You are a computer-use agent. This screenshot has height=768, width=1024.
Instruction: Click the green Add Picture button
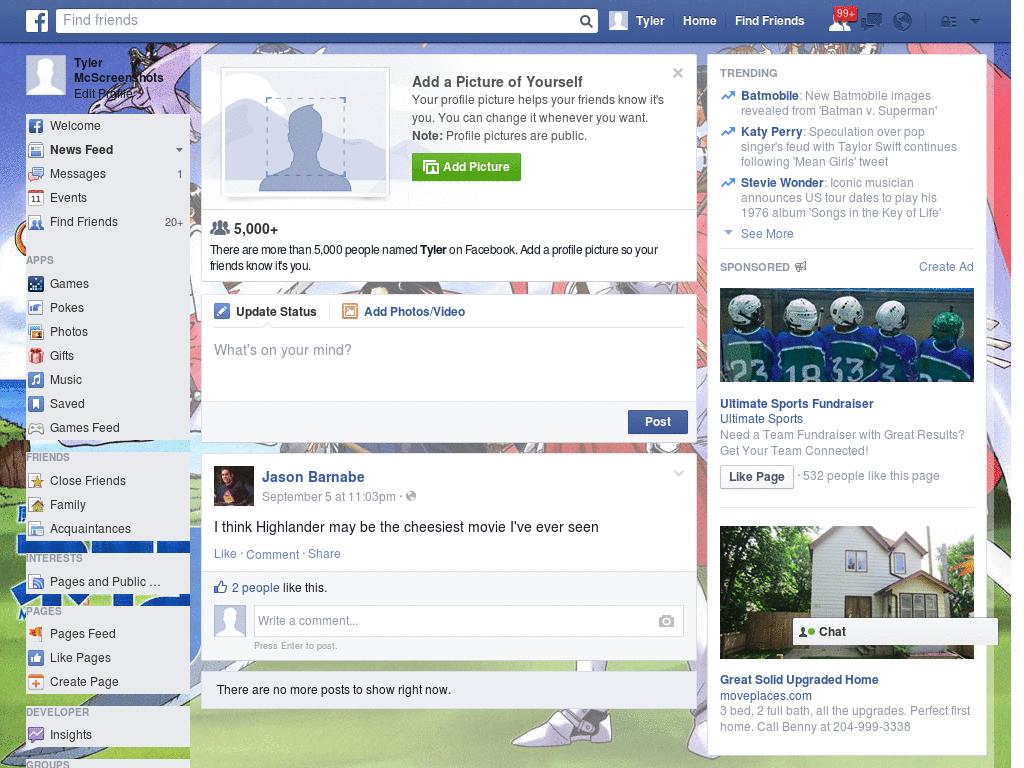click(466, 167)
